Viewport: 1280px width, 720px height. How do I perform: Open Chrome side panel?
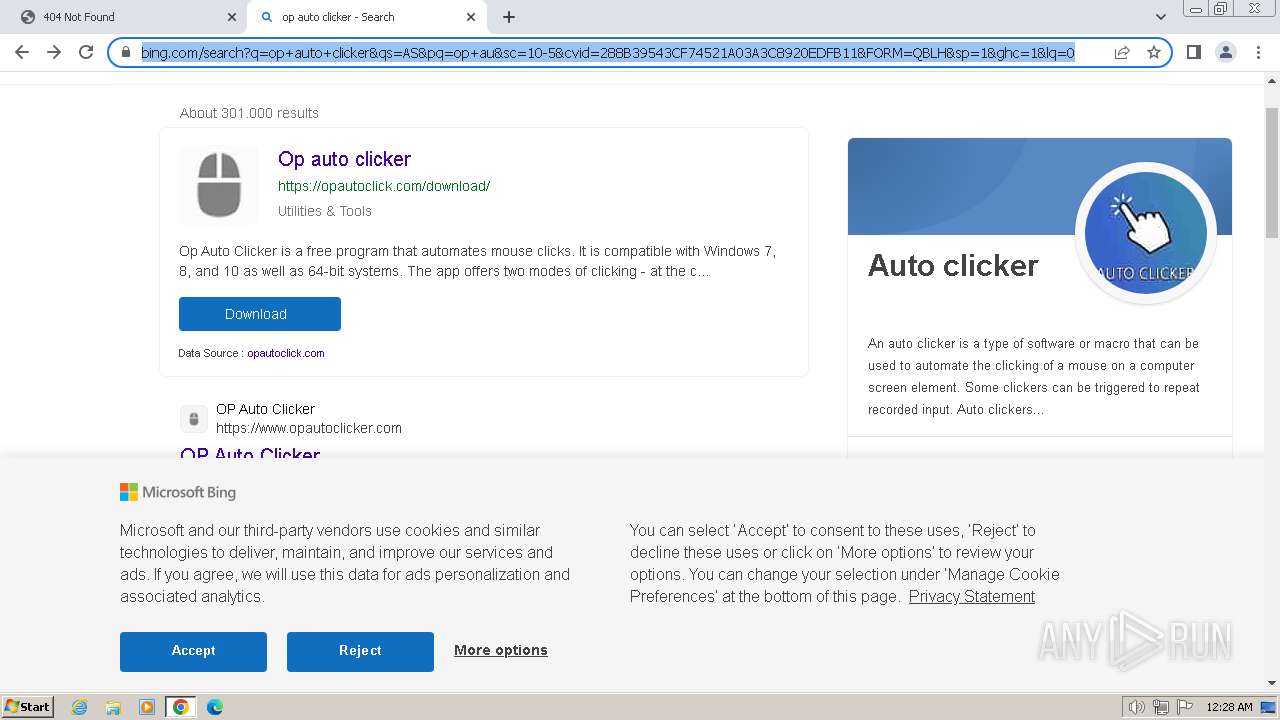coord(1193,52)
